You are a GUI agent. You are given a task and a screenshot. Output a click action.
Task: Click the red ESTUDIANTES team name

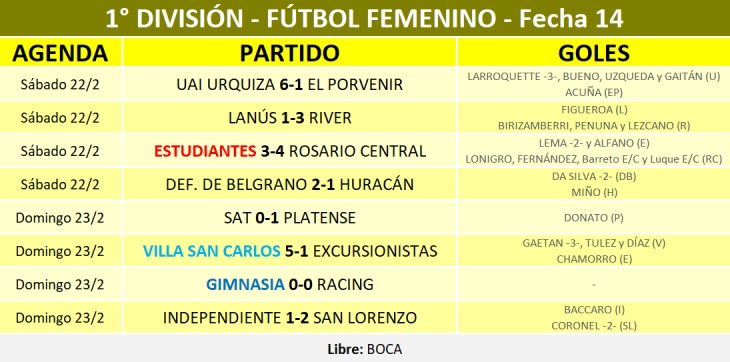pos(205,151)
